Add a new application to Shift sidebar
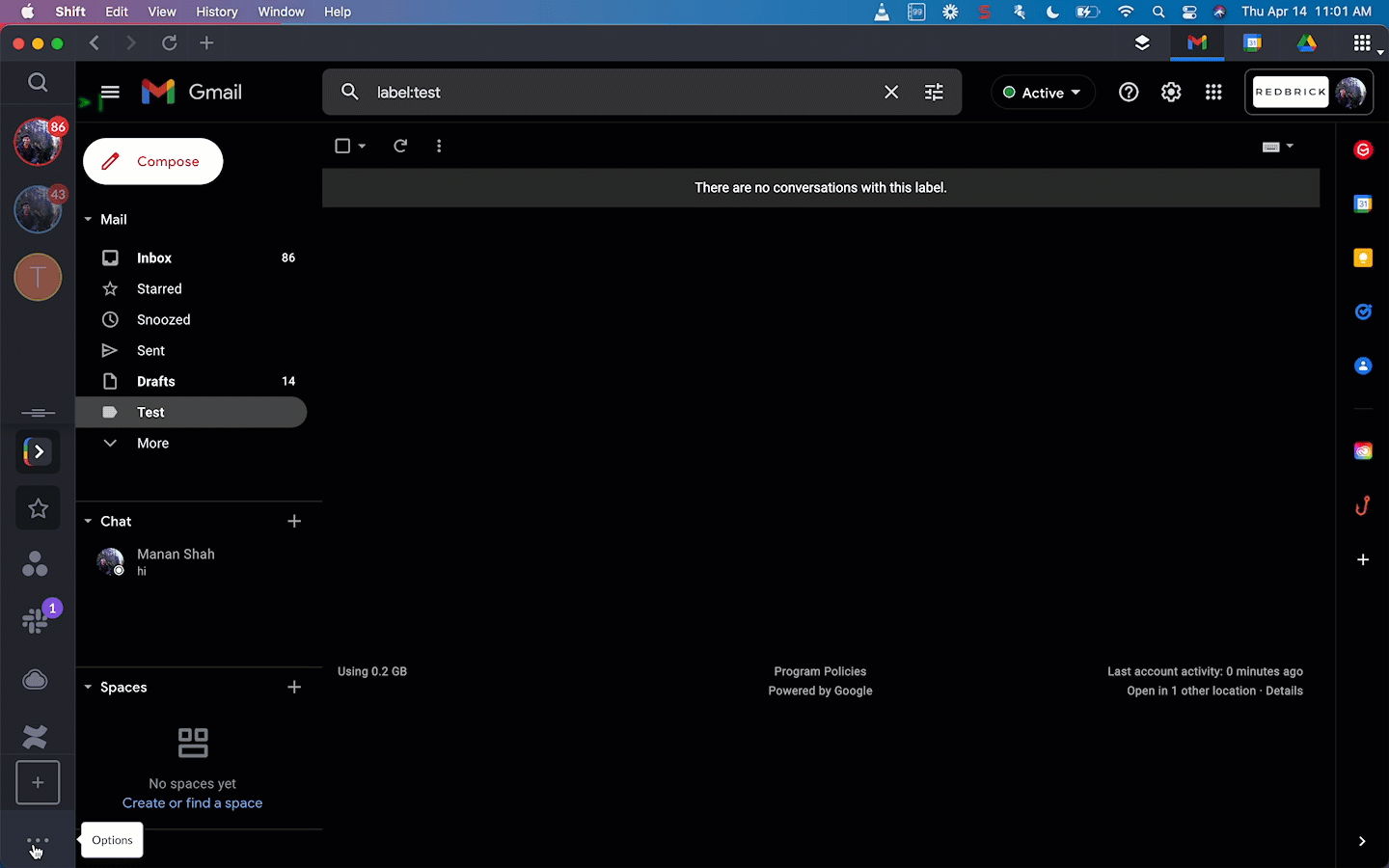Image resolution: width=1389 pixels, height=868 pixels. coord(38,782)
